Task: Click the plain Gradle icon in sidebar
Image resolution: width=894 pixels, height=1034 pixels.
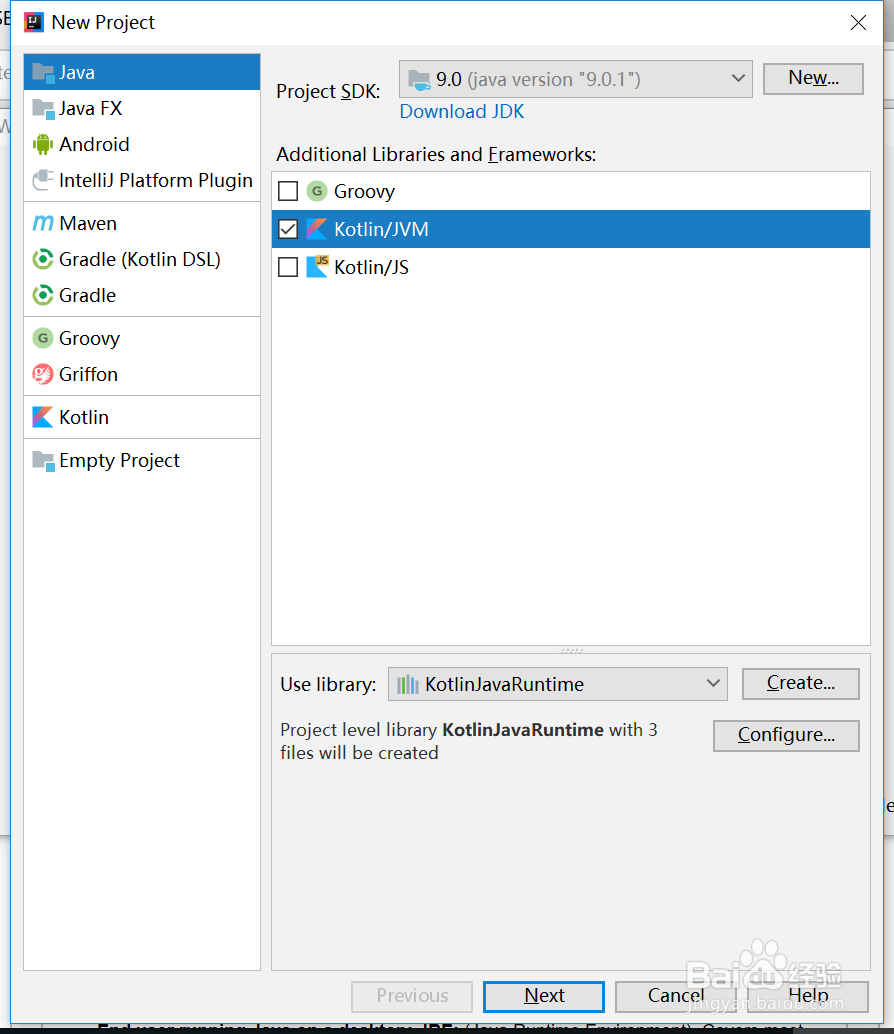Action: pos(43,295)
